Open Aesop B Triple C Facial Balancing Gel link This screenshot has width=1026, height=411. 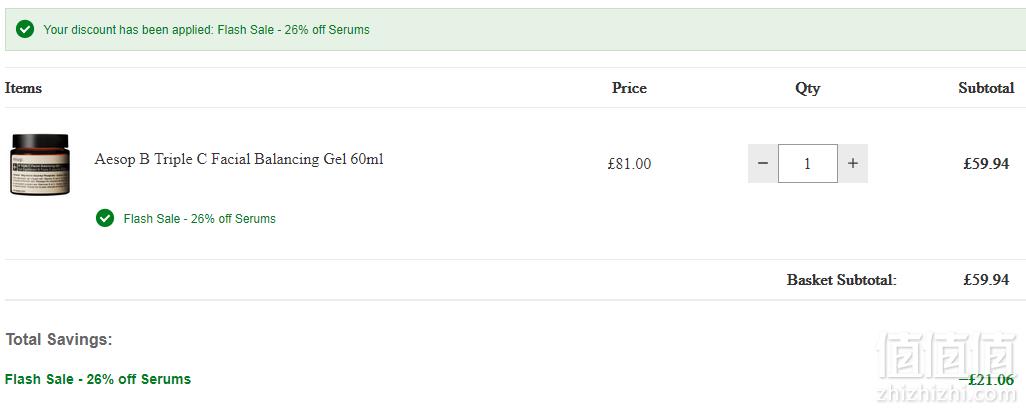[x=239, y=159]
